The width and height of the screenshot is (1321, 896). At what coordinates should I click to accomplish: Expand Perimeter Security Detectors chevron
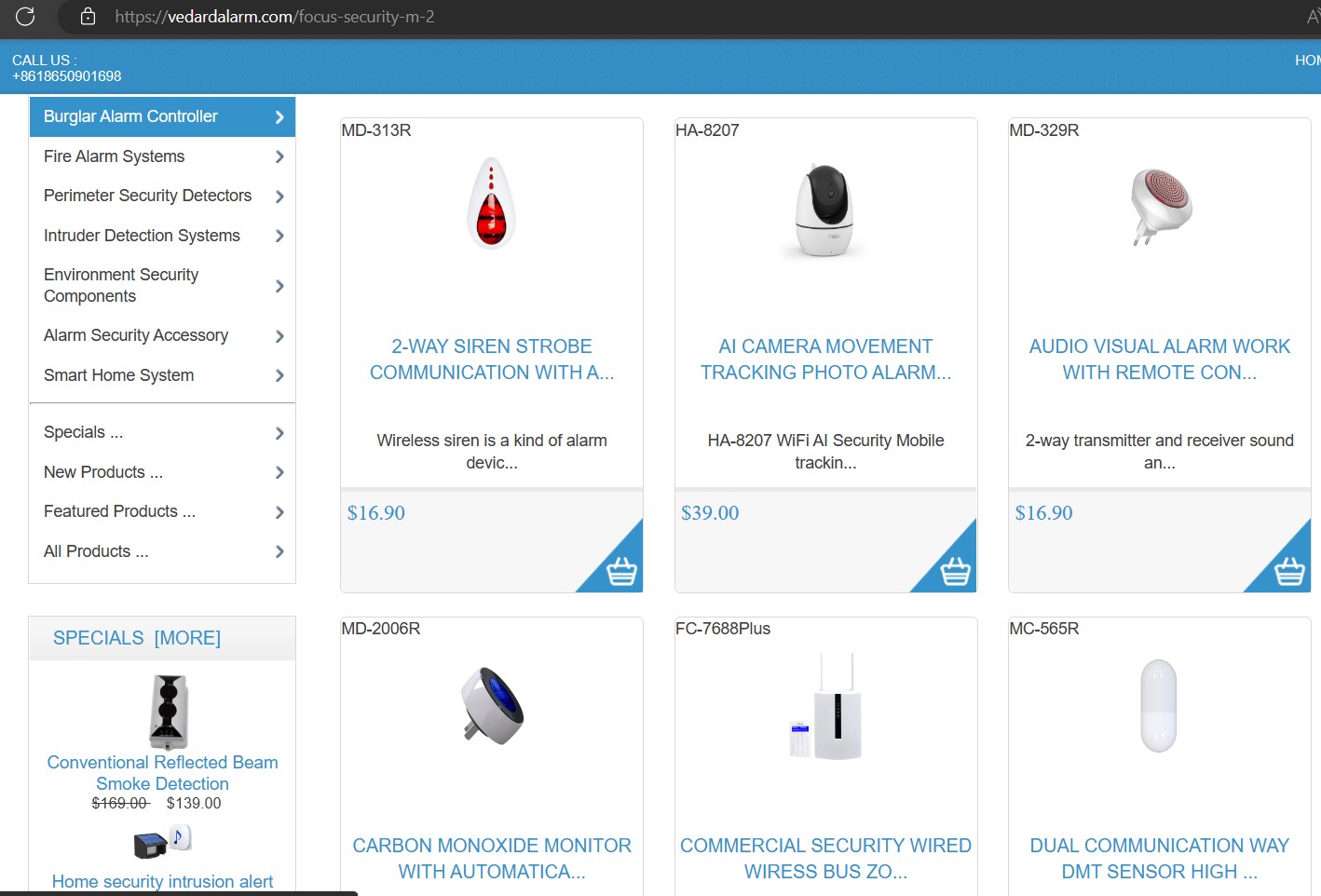click(x=279, y=197)
